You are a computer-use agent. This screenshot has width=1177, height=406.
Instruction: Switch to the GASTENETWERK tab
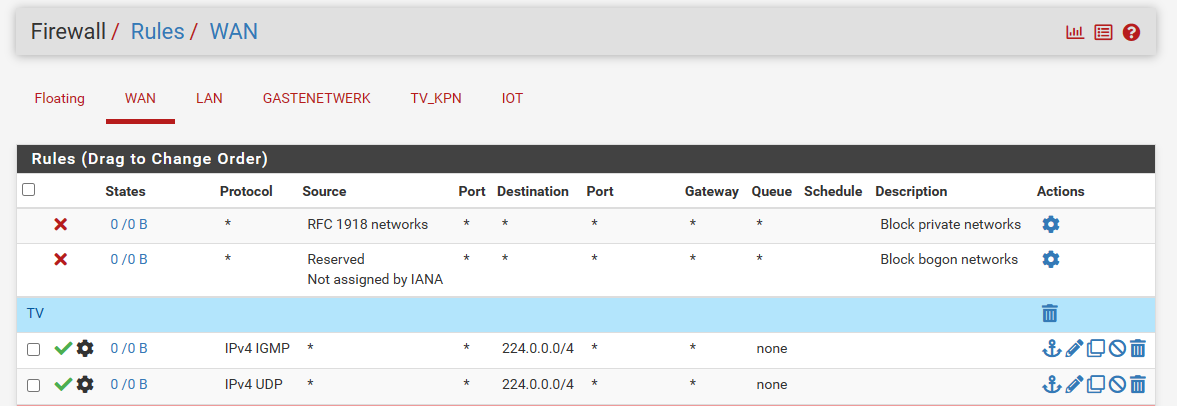pos(317,98)
